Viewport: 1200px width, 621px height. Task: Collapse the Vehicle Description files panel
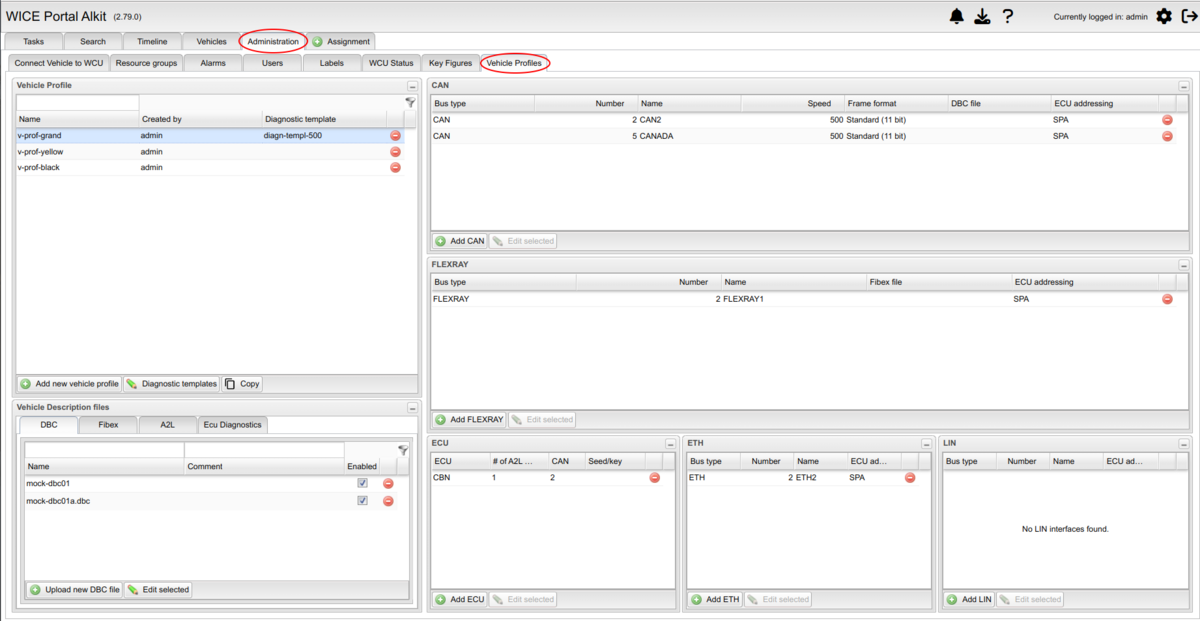(x=412, y=408)
